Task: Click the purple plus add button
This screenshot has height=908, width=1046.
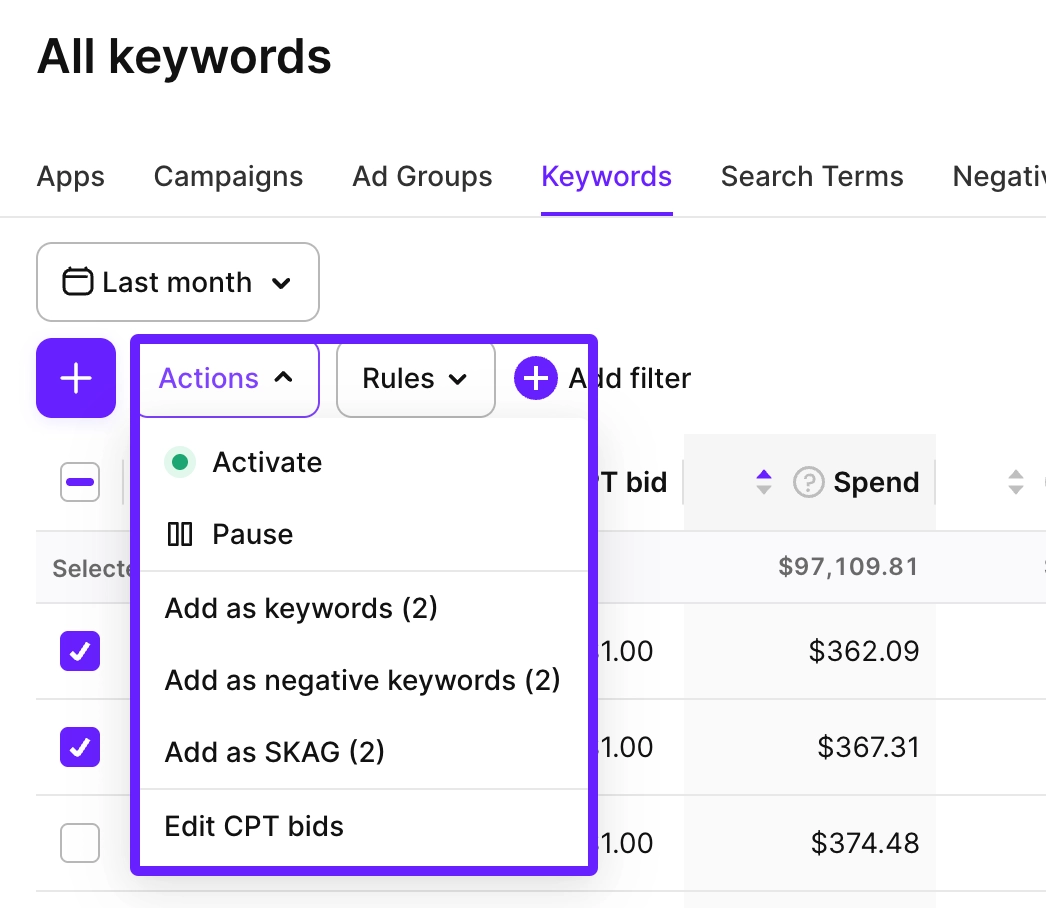Action: pyautogui.click(x=76, y=378)
